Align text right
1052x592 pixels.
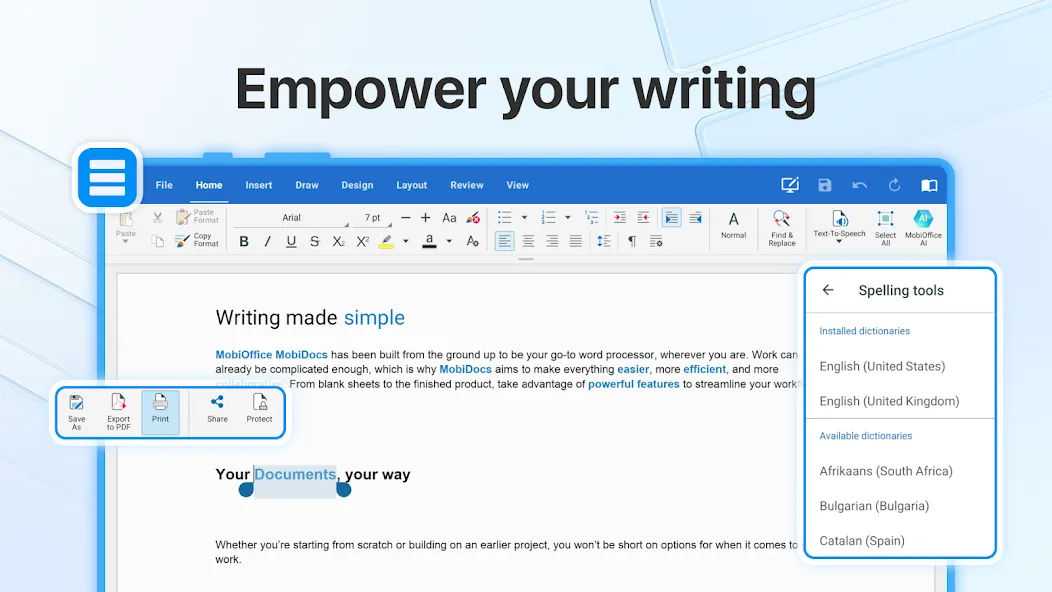click(552, 241)
